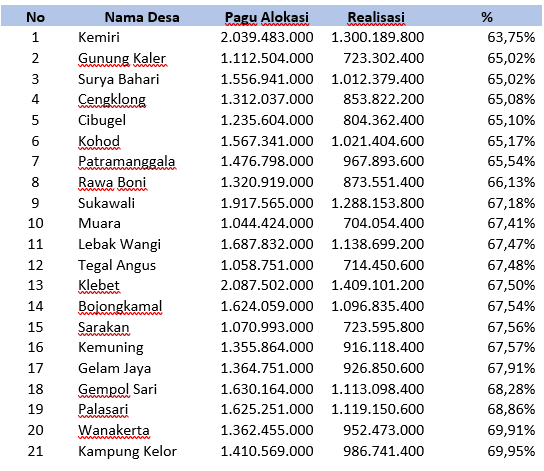Select Klebet pagu value 2.087.502.000

coord(267,285)
